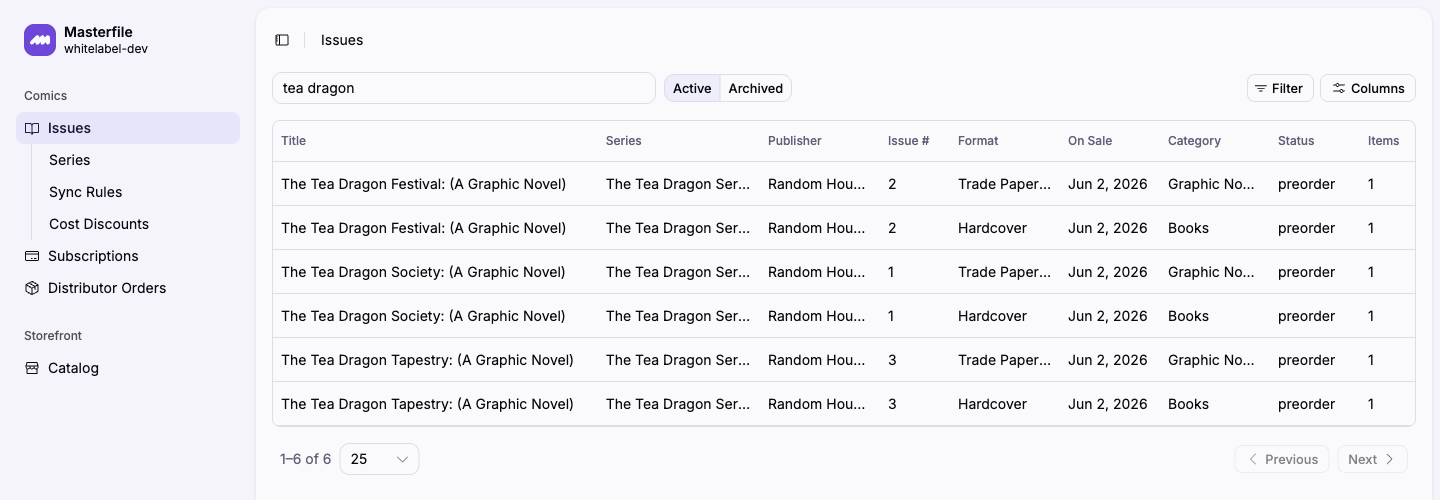Open Tea Dragon Tapestry Hardcover row title

(x=428, y=404)
